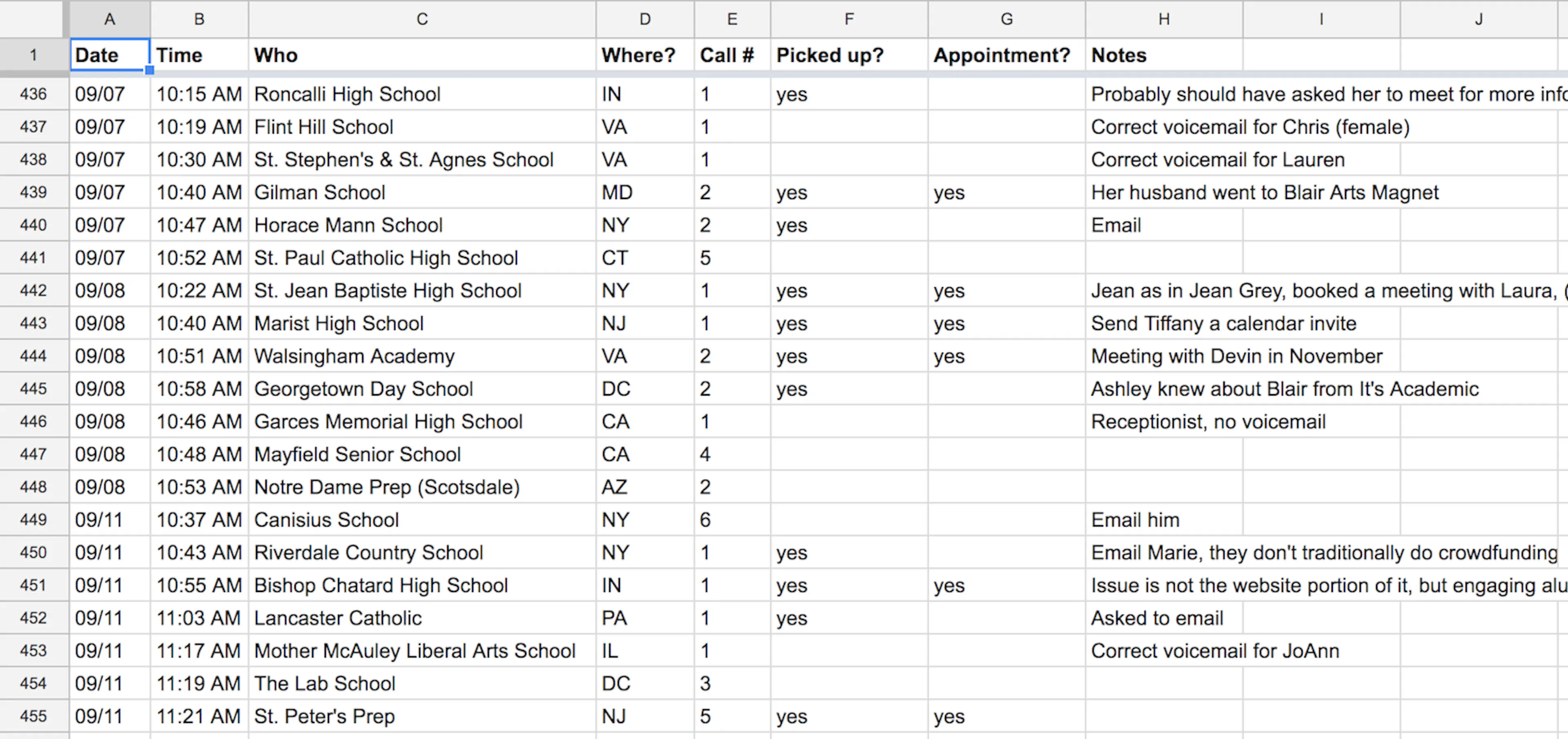Click the blue fill handle on Date cell

[x=149, y=70]
